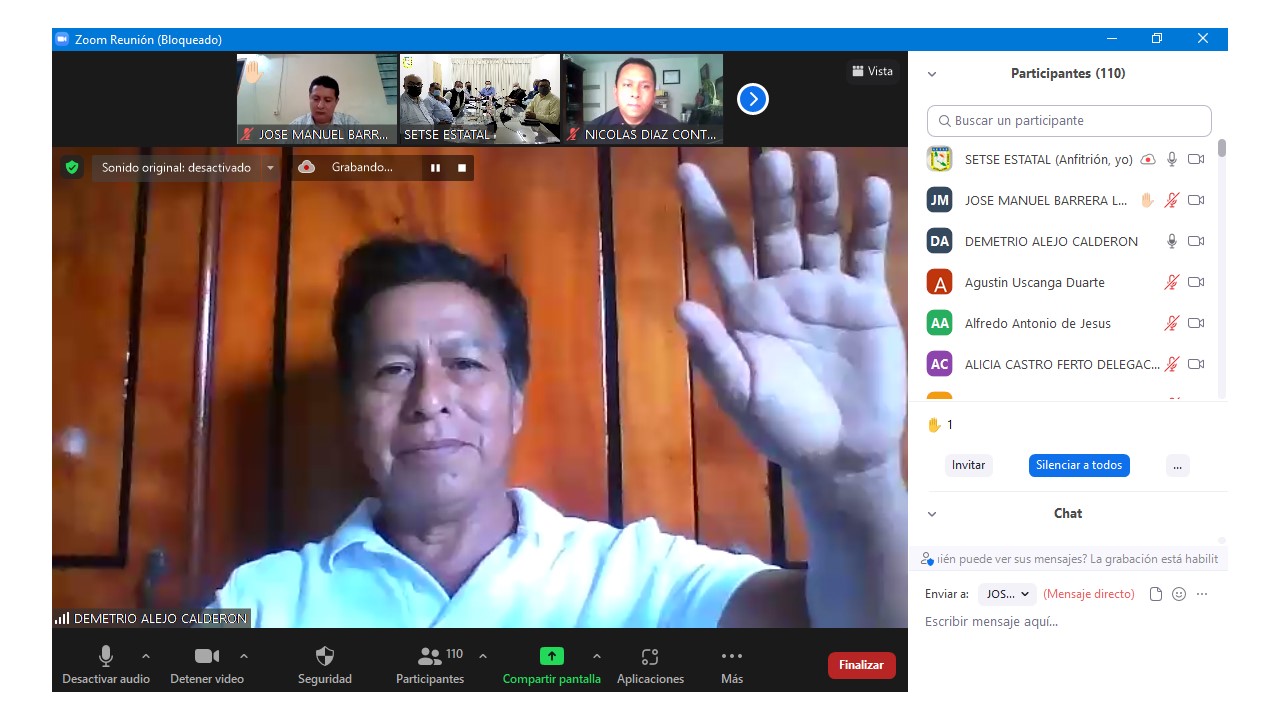
Task: Click Alfredo Antonio de Jesus muted mic
Action: pyautogui.click(x=1172, y=323)
